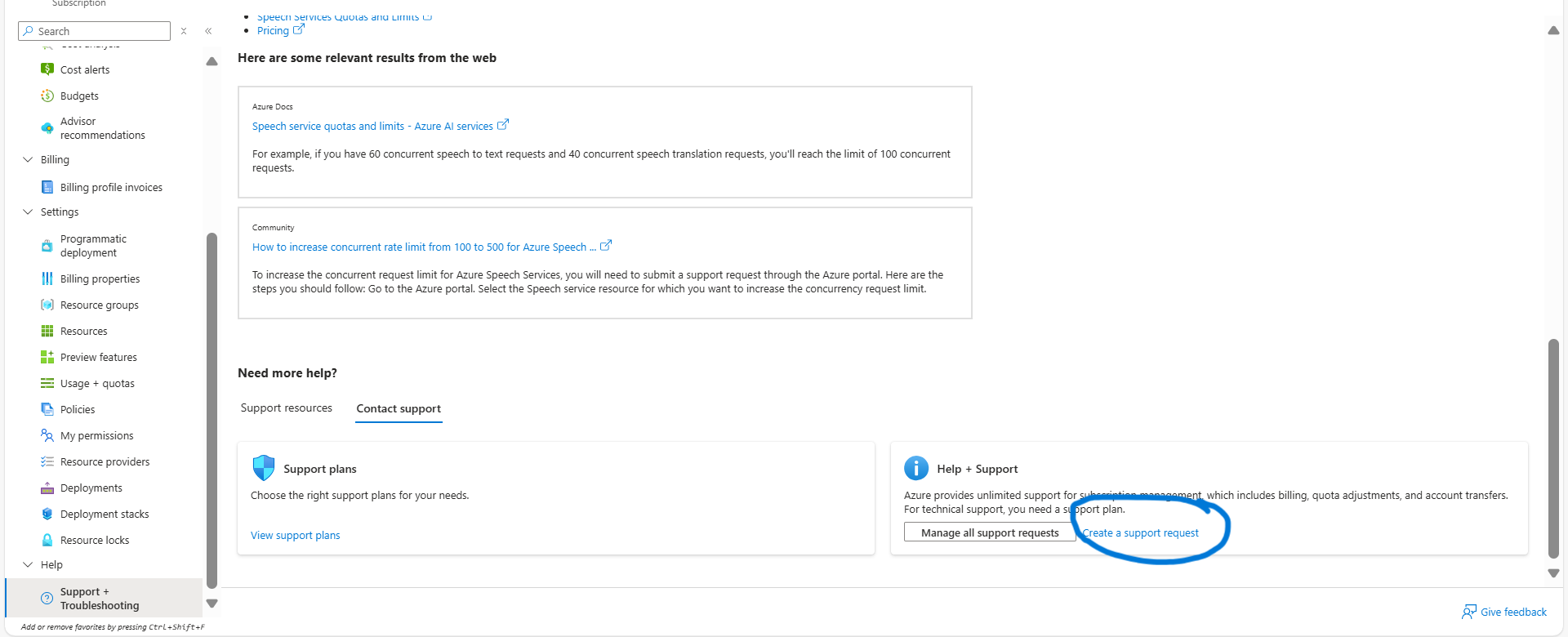Switch to Support resources tab
The image size is (1568, 637).
pos(287,408)
